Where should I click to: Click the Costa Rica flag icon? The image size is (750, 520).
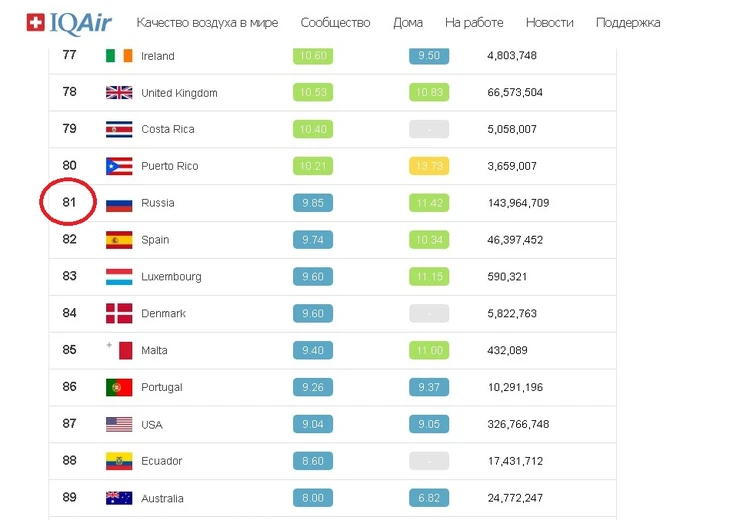[119, 129]
